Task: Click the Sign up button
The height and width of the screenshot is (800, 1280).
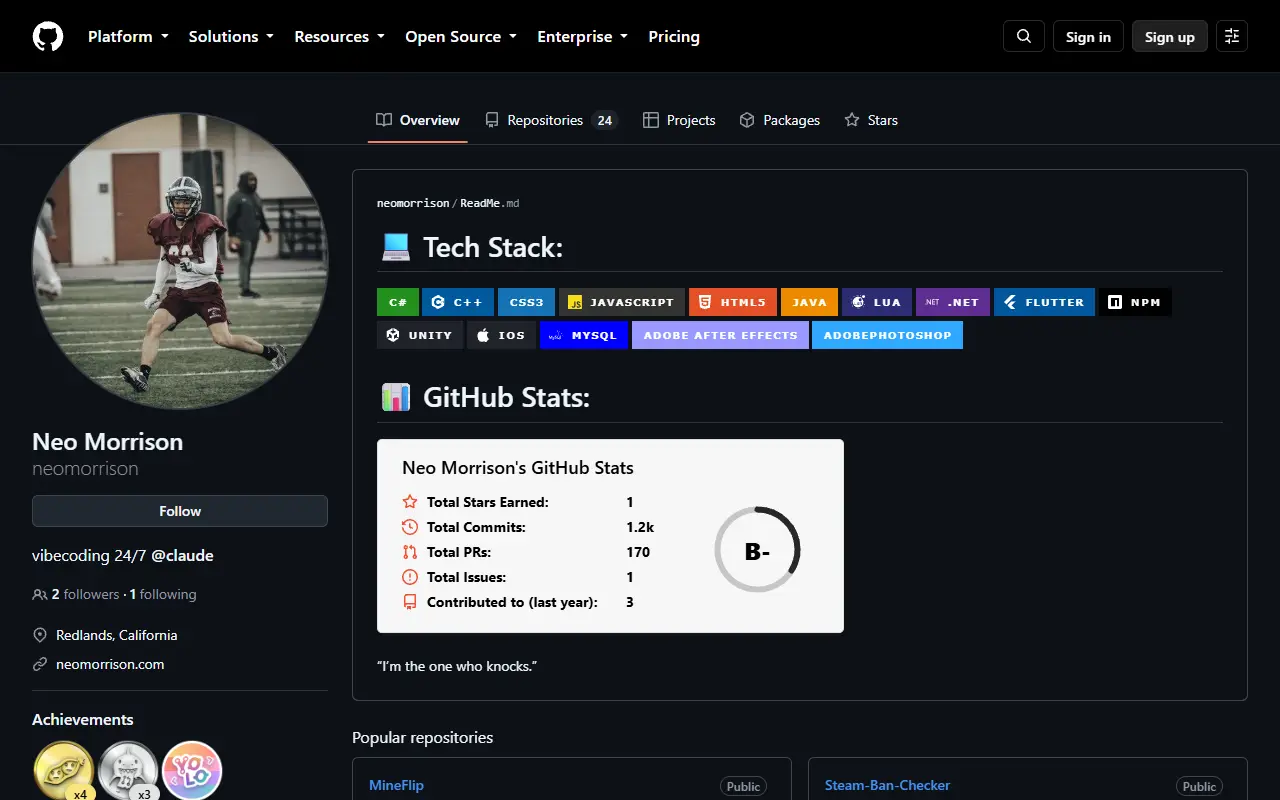Action: [1170, 37]
